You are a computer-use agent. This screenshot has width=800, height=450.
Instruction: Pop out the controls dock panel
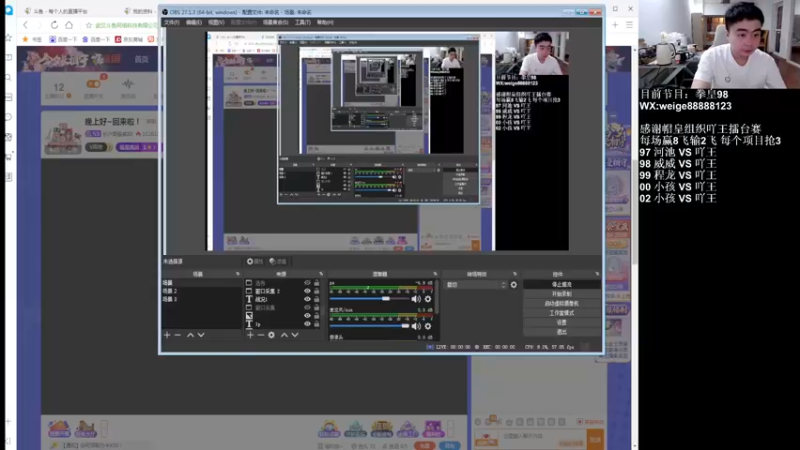pos(597,274)
